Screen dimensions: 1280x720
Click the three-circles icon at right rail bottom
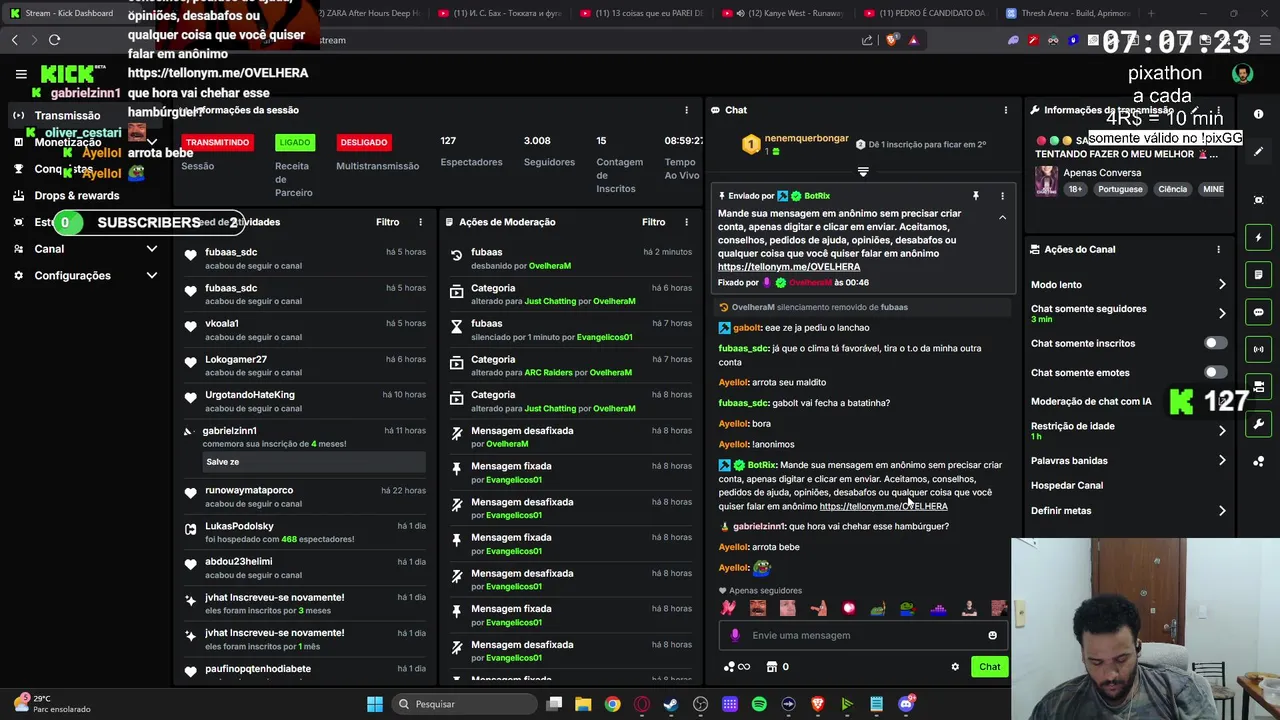pos(1259,461)
